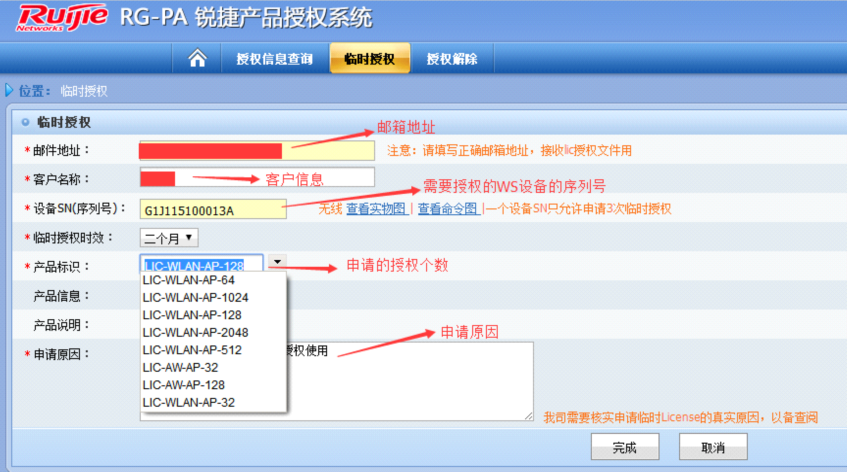This screenshot has width=848, height=472.
Task: Open the 授权信息查询 tab
Action: click(275, 59)
